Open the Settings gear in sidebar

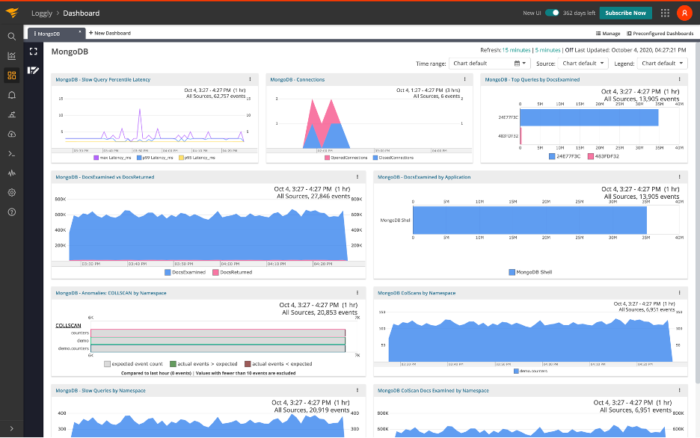(x=11, y=192)
